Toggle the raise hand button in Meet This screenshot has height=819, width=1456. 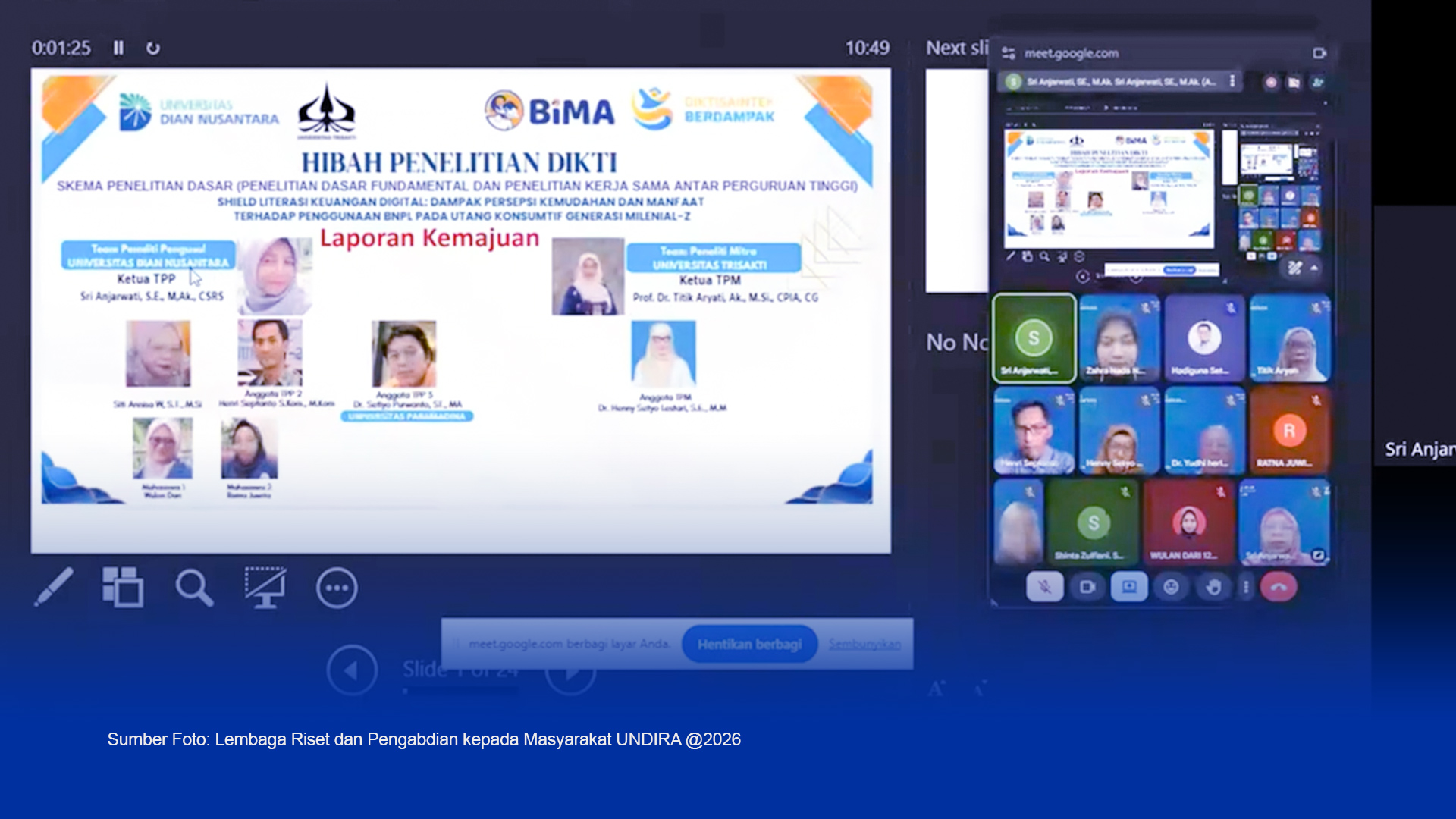1213,587
